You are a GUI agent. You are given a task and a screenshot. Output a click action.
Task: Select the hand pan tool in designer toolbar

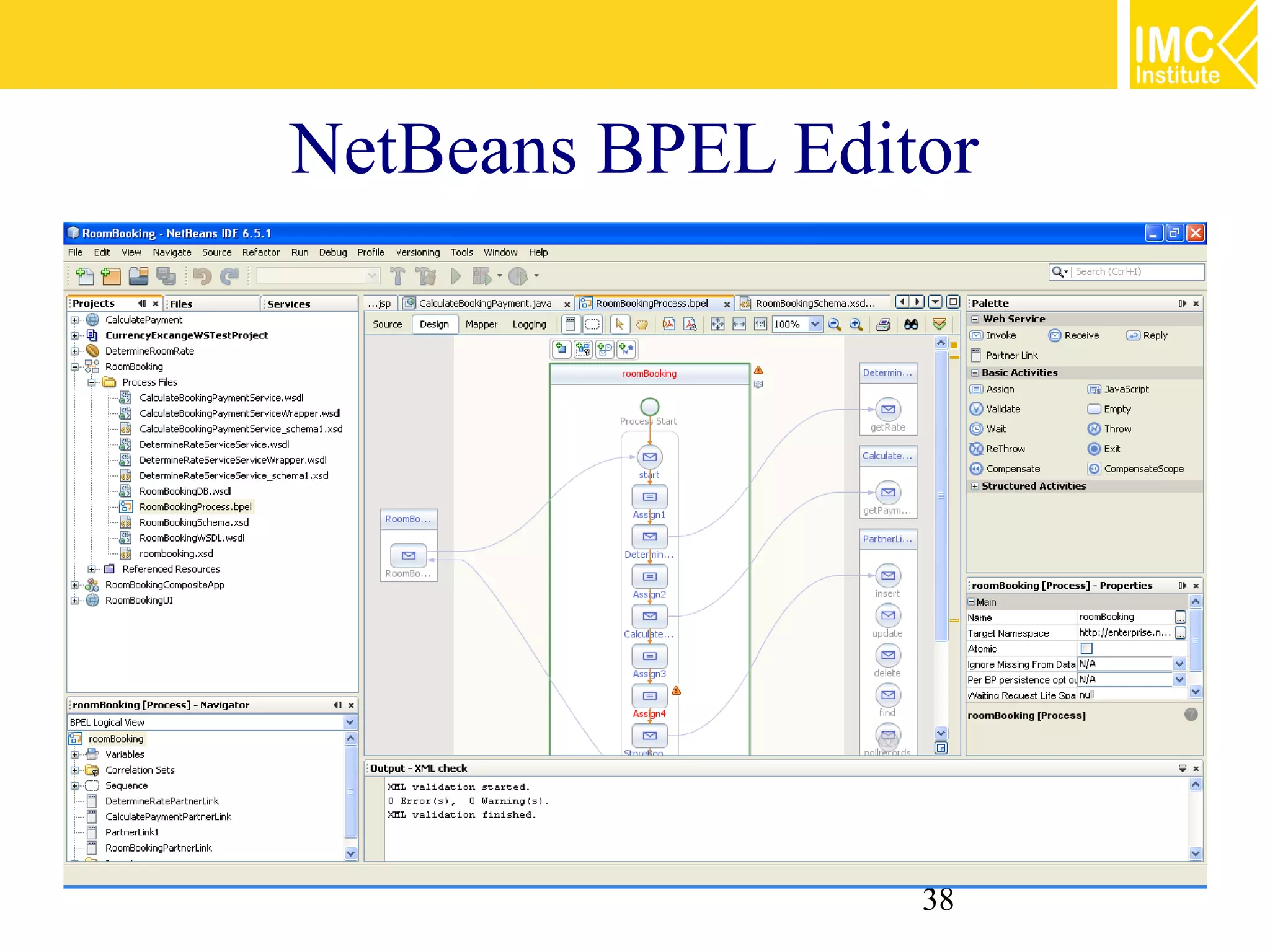[x=642, y=324]
